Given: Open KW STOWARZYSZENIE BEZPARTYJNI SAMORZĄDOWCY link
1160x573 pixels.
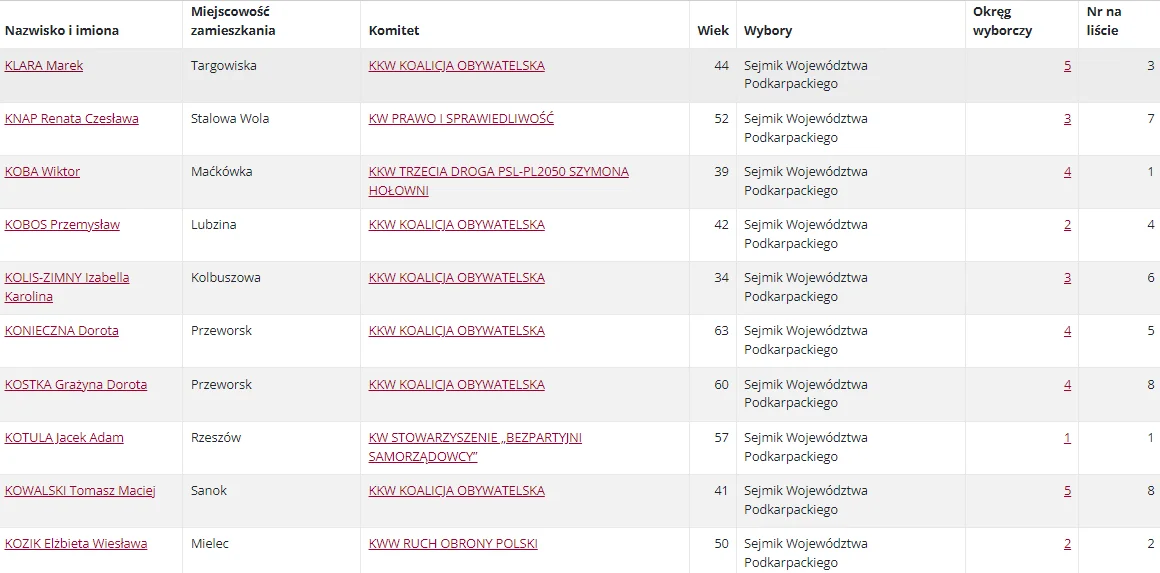Looking at the screenshot, I should [x=475, y=447].
